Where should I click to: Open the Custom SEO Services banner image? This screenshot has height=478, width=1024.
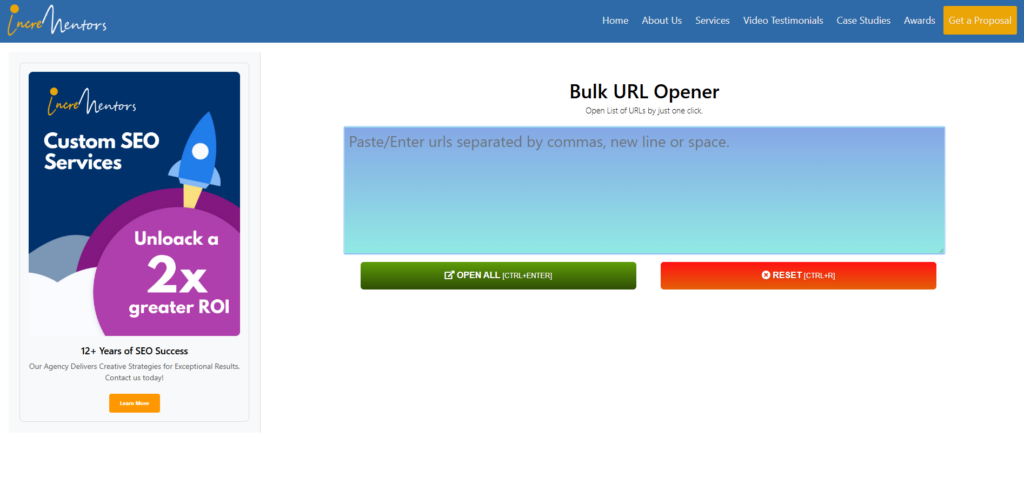click(x=135, y=204)
